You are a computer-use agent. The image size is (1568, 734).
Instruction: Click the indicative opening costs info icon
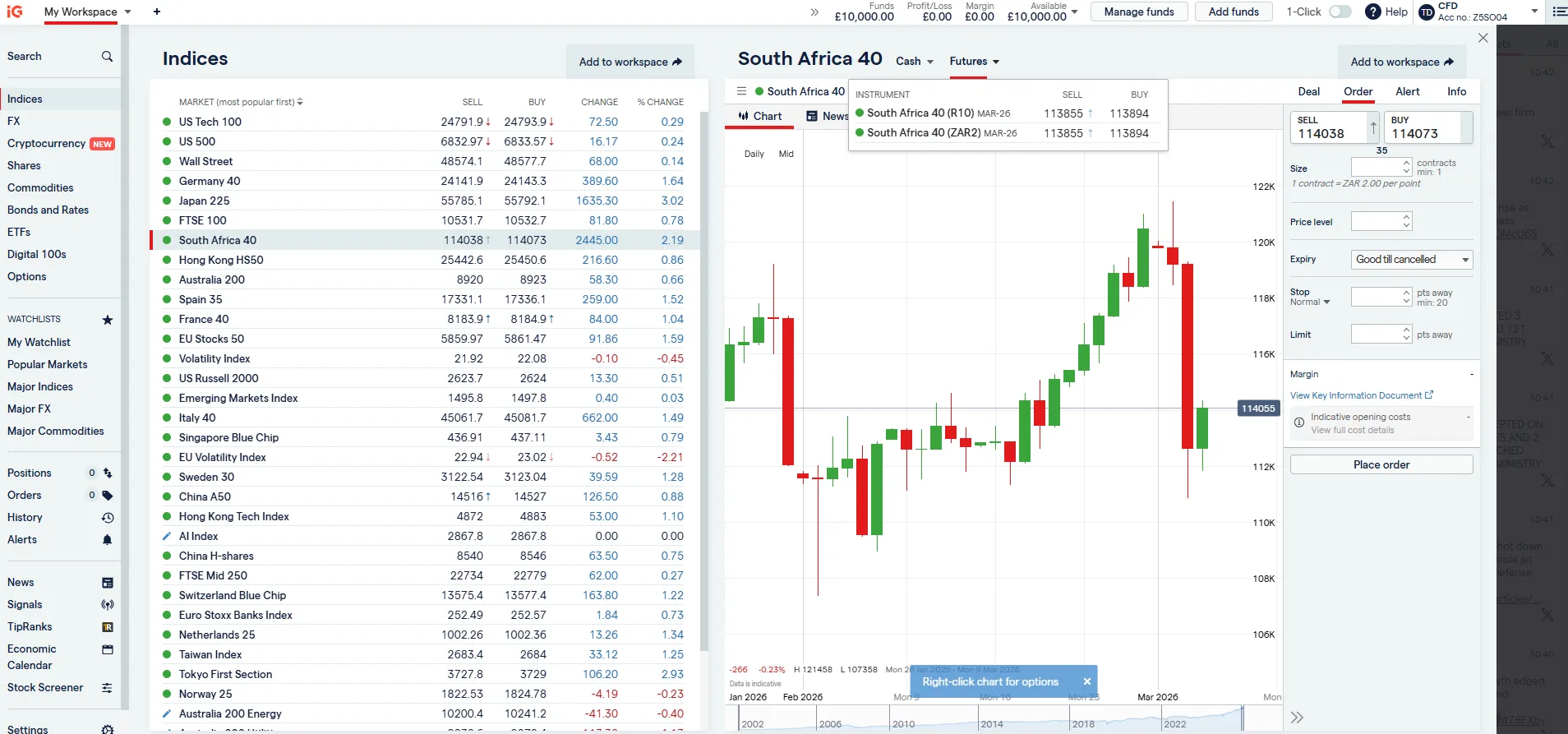1299,422
